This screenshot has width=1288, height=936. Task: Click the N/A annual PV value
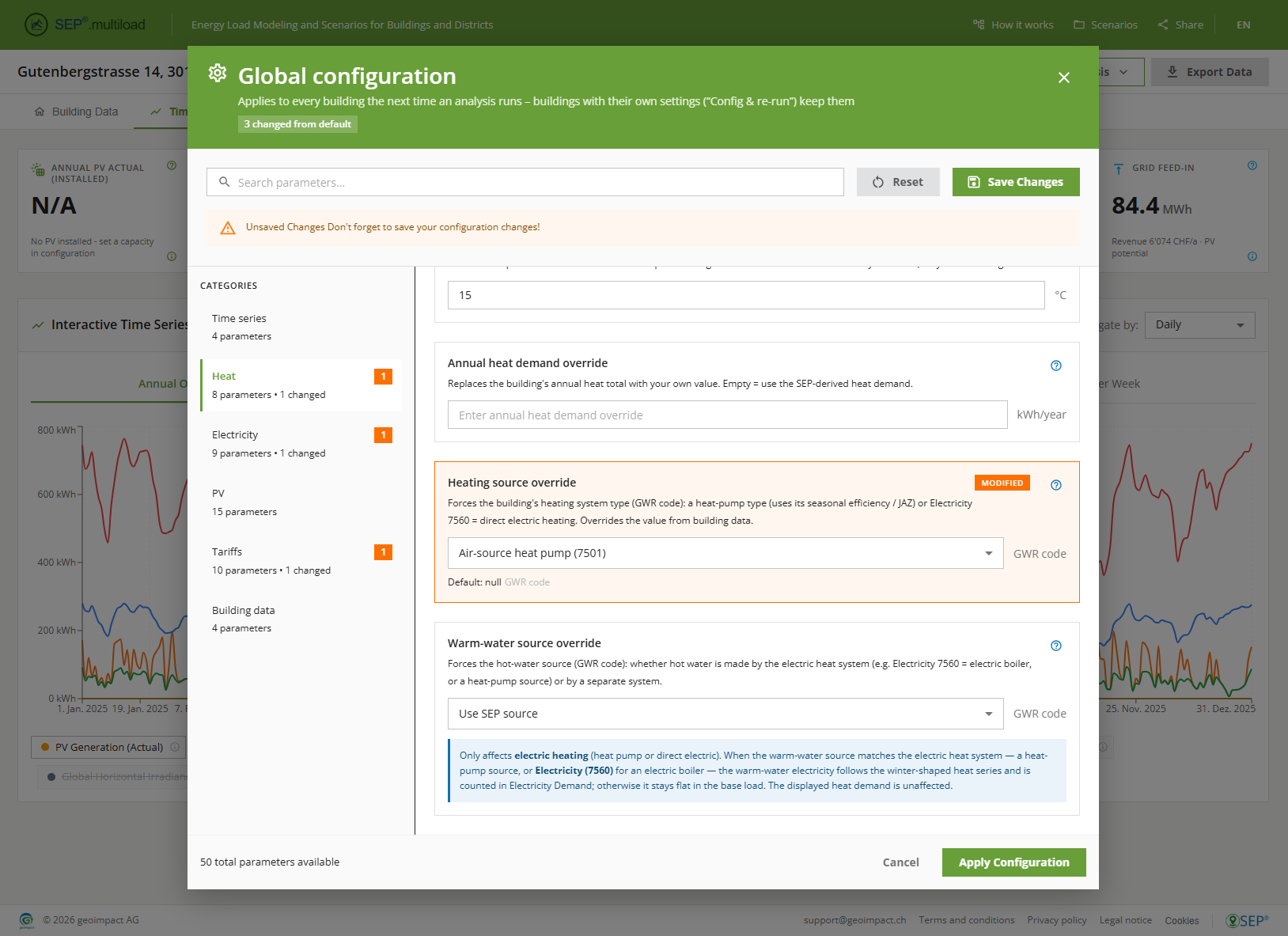tap(54, 207)
